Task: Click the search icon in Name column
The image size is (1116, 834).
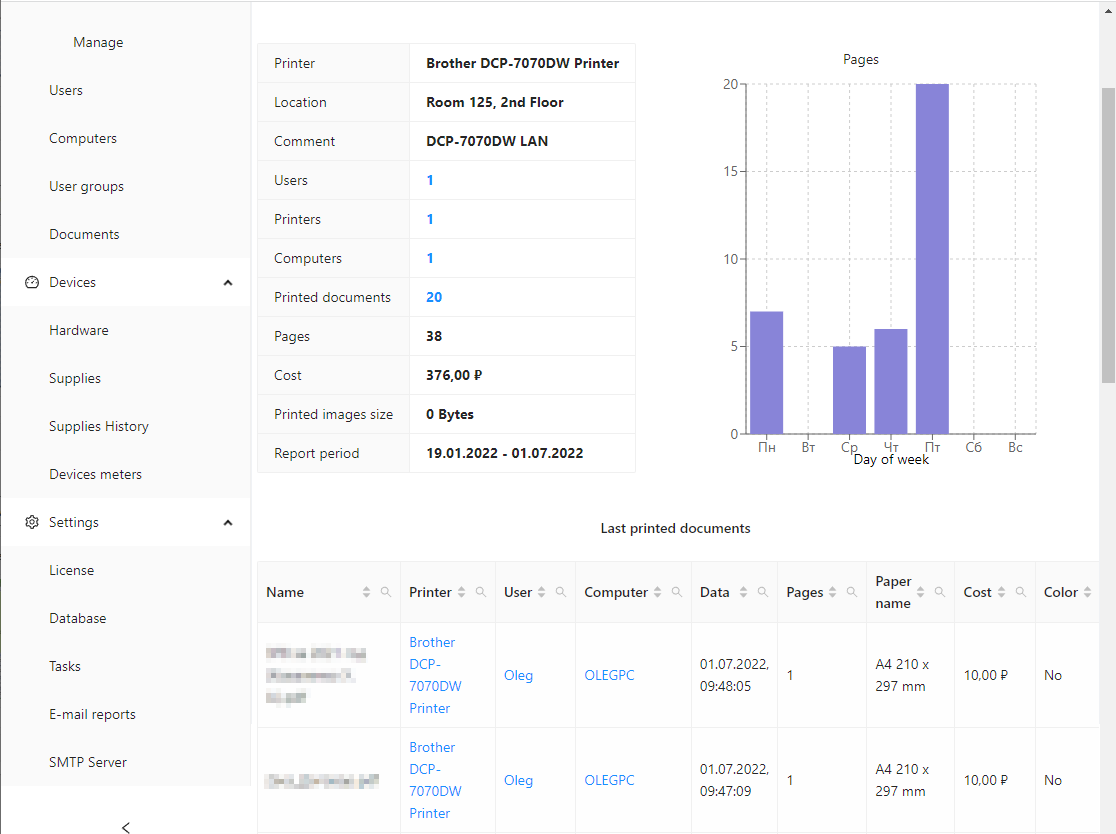Action: pos(386,592)
